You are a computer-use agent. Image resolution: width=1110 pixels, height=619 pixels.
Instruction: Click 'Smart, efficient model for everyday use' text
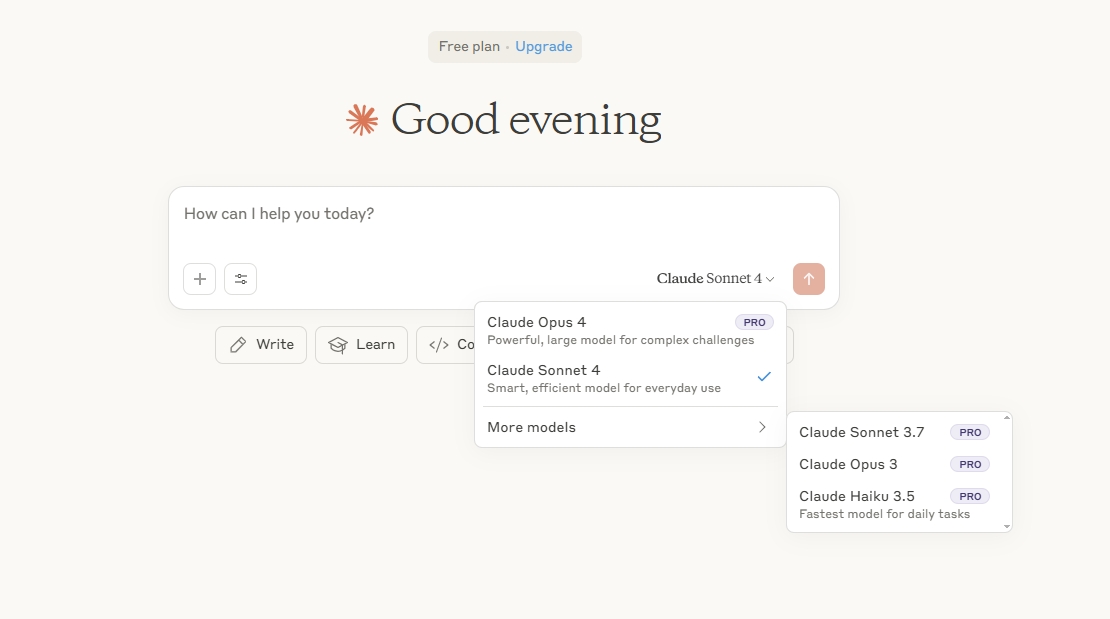604,388
